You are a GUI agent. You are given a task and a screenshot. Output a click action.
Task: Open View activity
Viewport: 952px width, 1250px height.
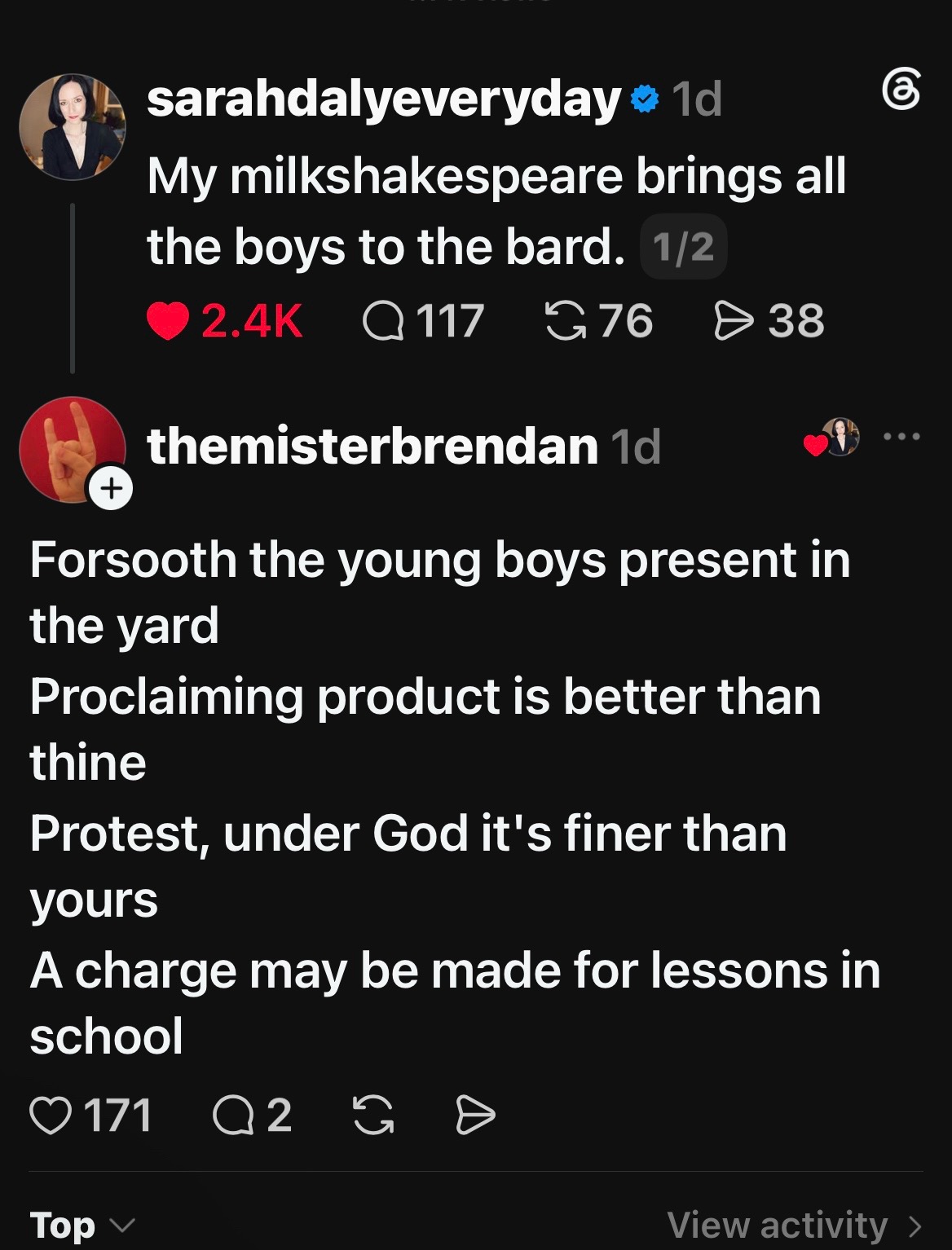[x=796, y=1226]
